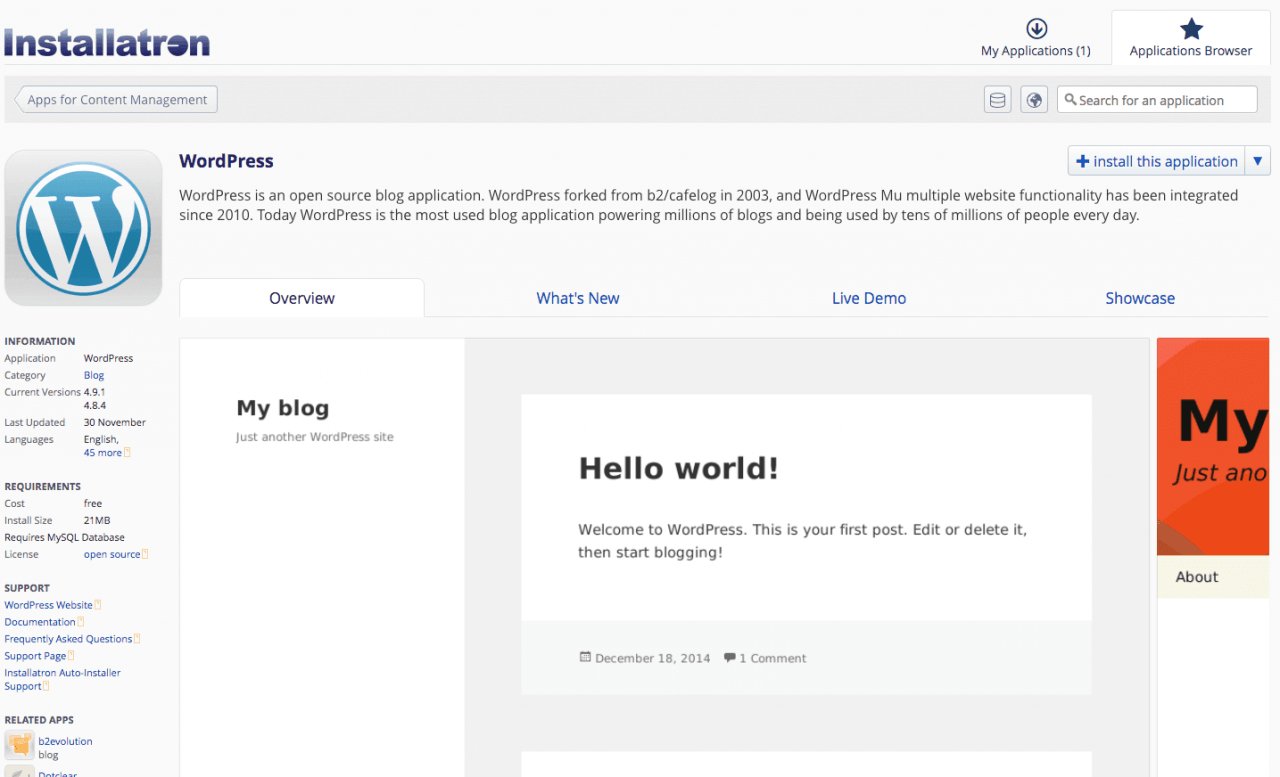Viewport: 1280px width, 777px height.
Task: Click the WordPress logo icon
Action: (83, 228)
